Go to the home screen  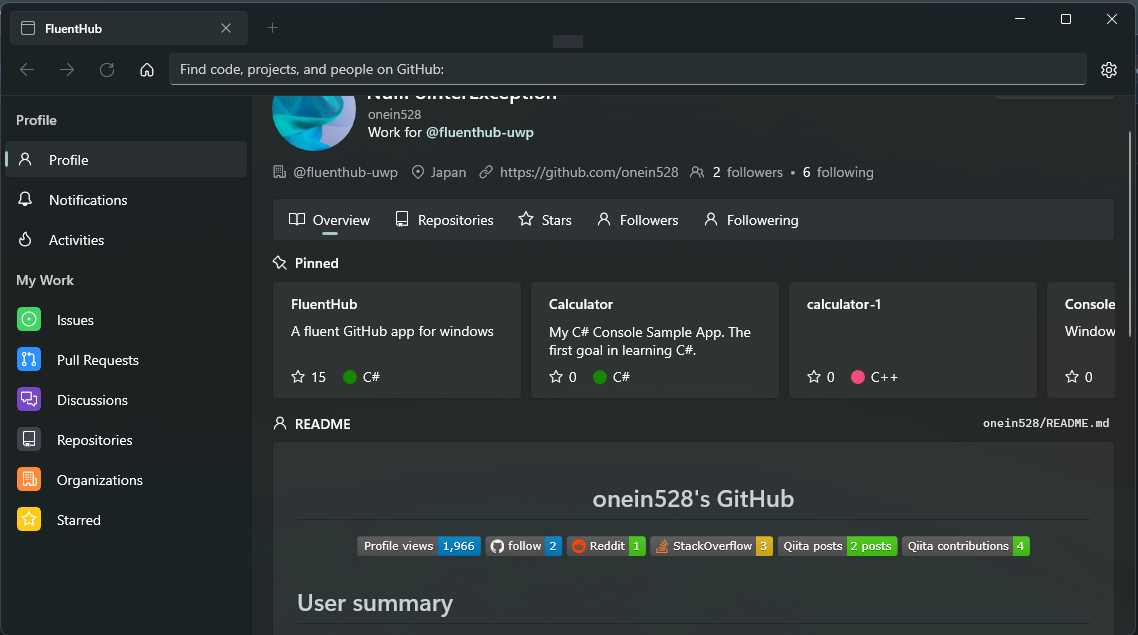(146, 69)
